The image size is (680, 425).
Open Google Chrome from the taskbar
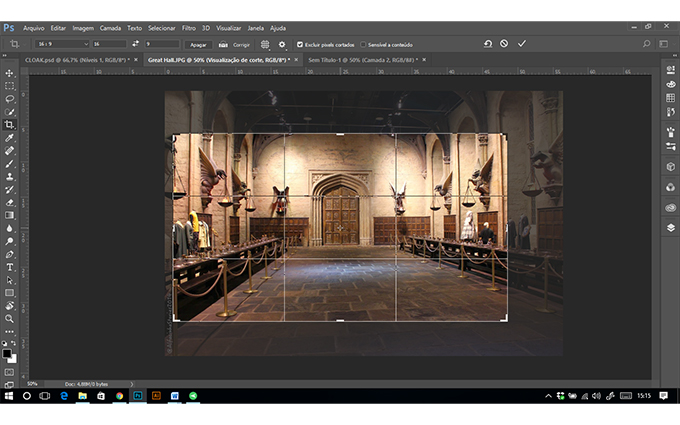coord(119,396)
